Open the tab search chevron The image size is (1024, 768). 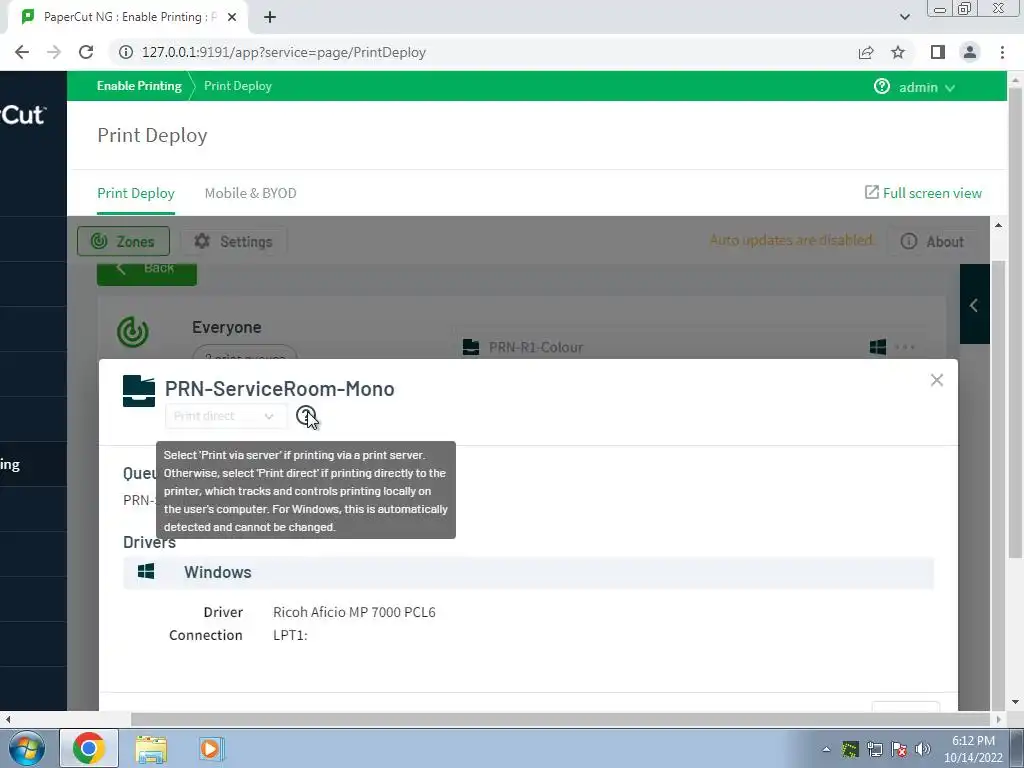pos(904,17)
